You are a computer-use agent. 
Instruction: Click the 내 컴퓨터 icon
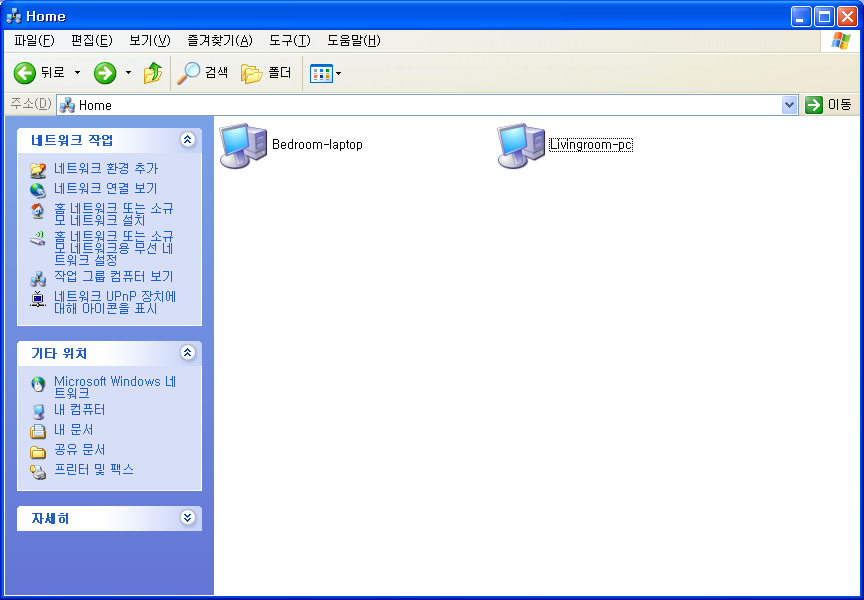tap(37, 412)
